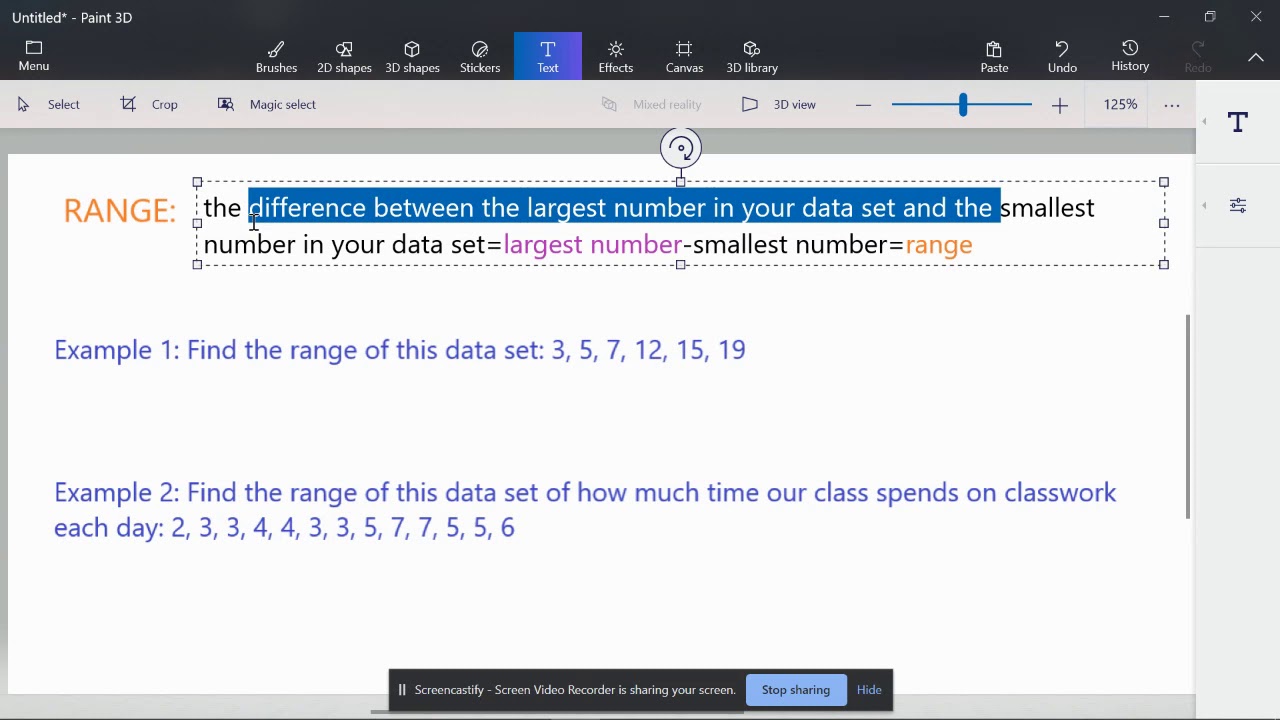Open the 3D library
This screenshot has height=720, width=1280.
tap(752, 57)
